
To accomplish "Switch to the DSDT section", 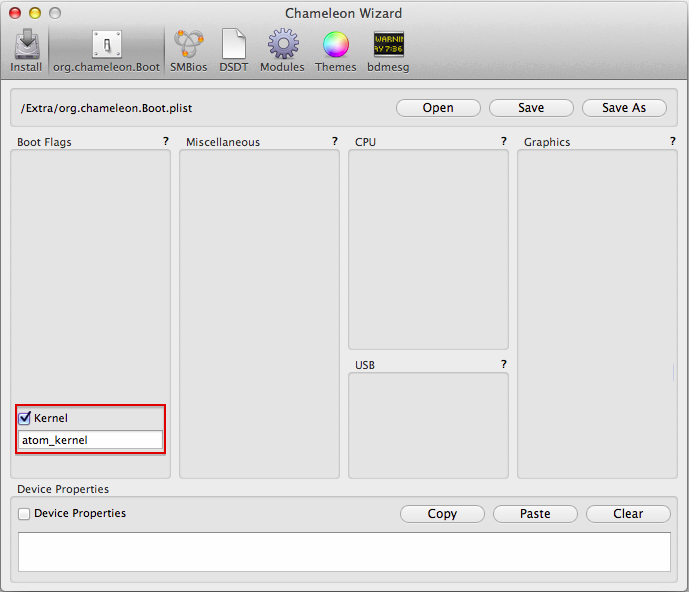I will [x=233, y=50].
